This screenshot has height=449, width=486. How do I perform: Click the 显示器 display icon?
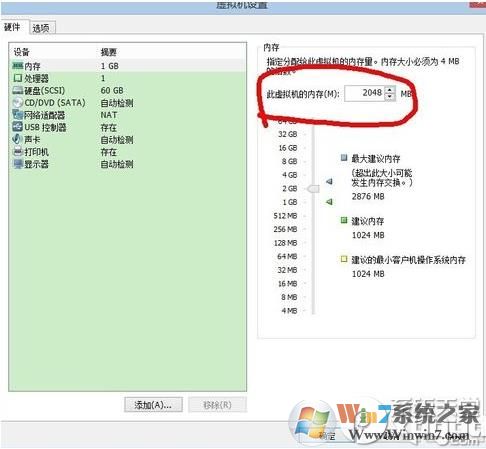point(18,164)
